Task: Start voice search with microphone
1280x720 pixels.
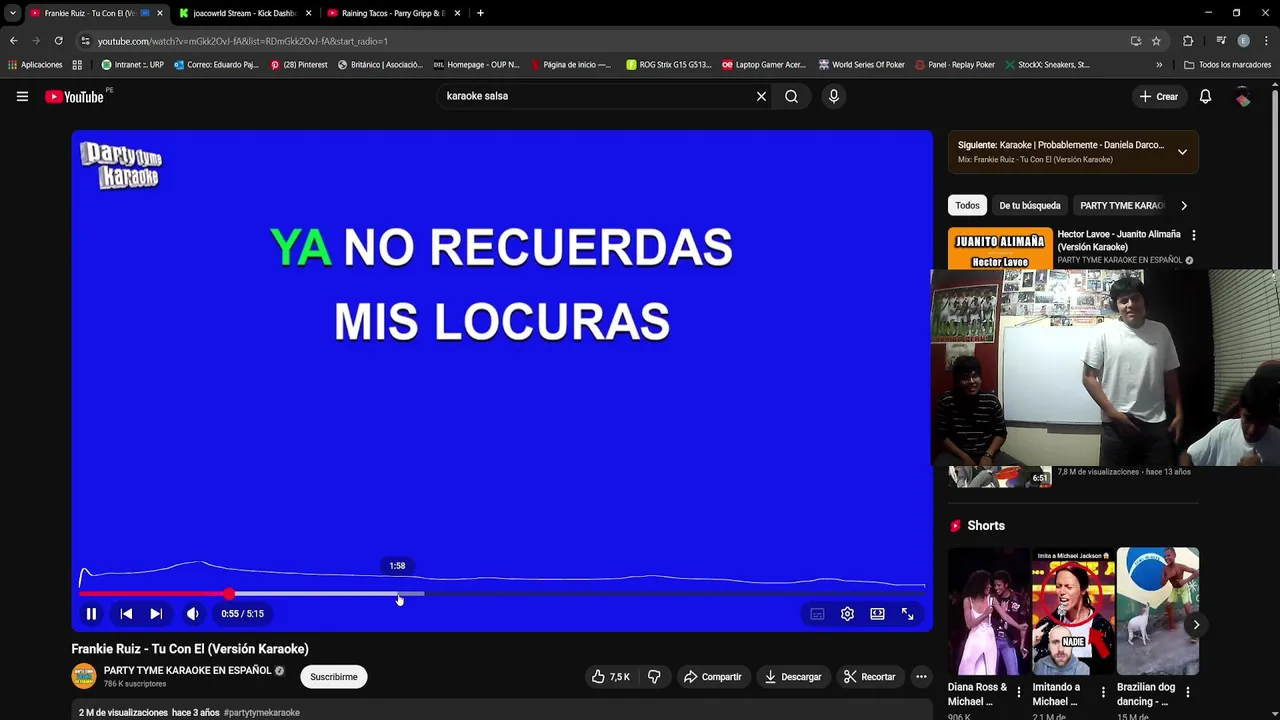Action: [834, 96]
